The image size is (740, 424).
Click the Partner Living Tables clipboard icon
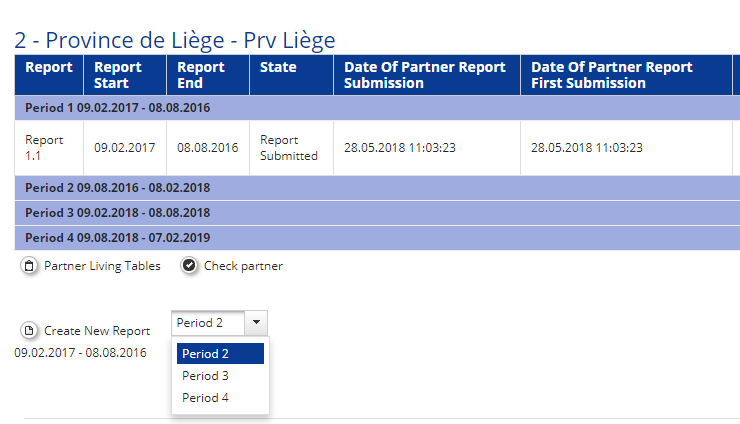tap(29, 266)
